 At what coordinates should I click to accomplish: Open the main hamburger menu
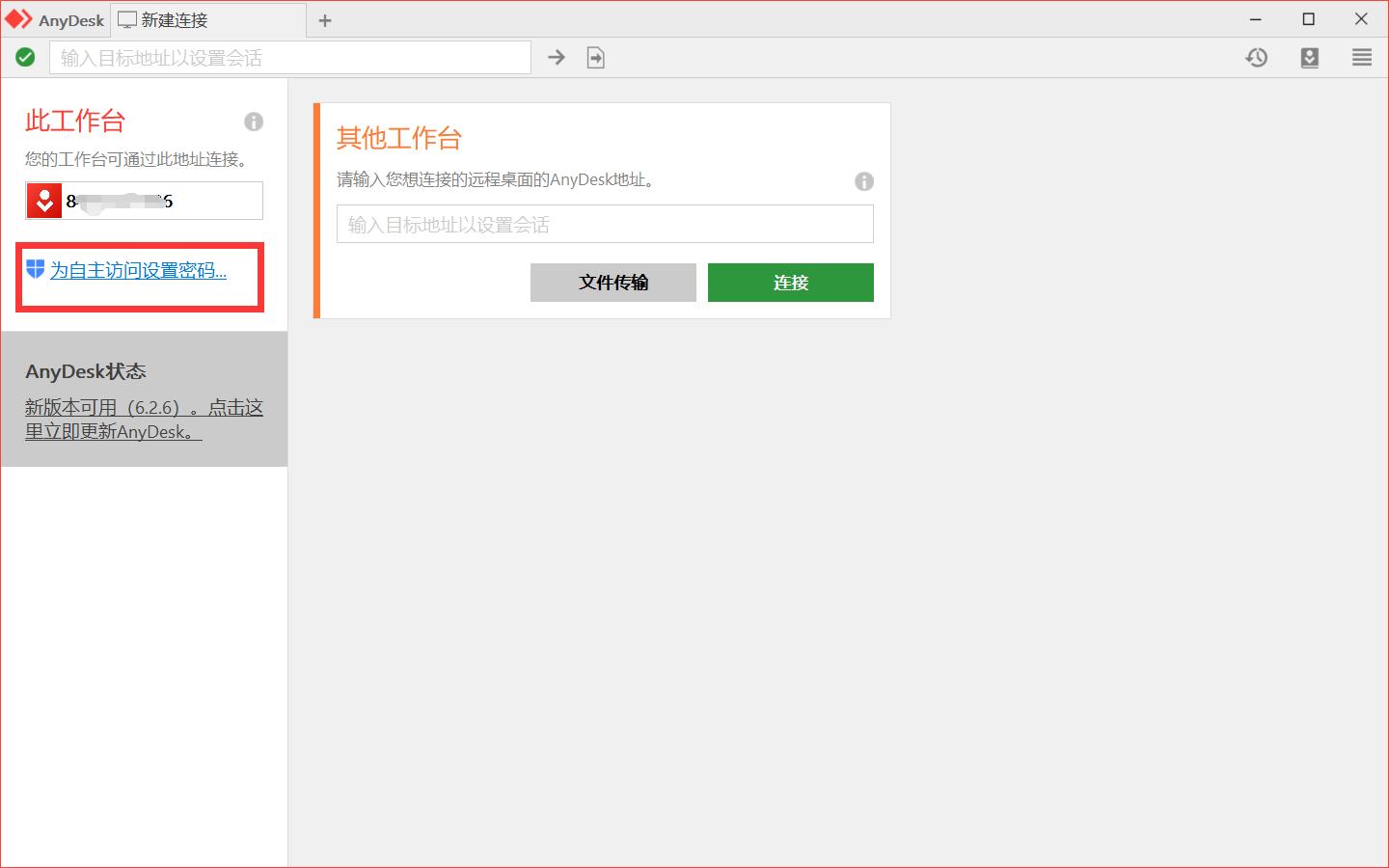pos(1361,58)
